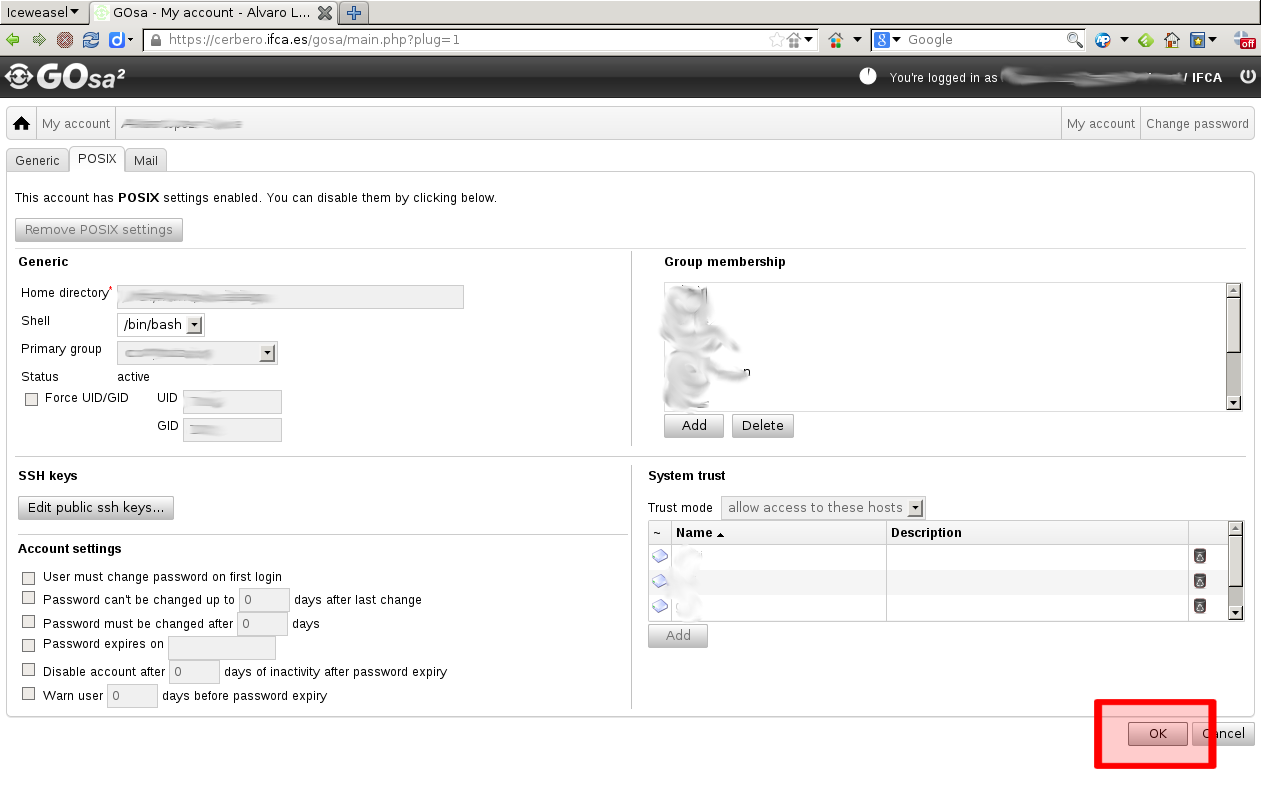Viewport: 1261px width, 805px height.
Task: Click the session clock icon in header
Action: (868, 76)
